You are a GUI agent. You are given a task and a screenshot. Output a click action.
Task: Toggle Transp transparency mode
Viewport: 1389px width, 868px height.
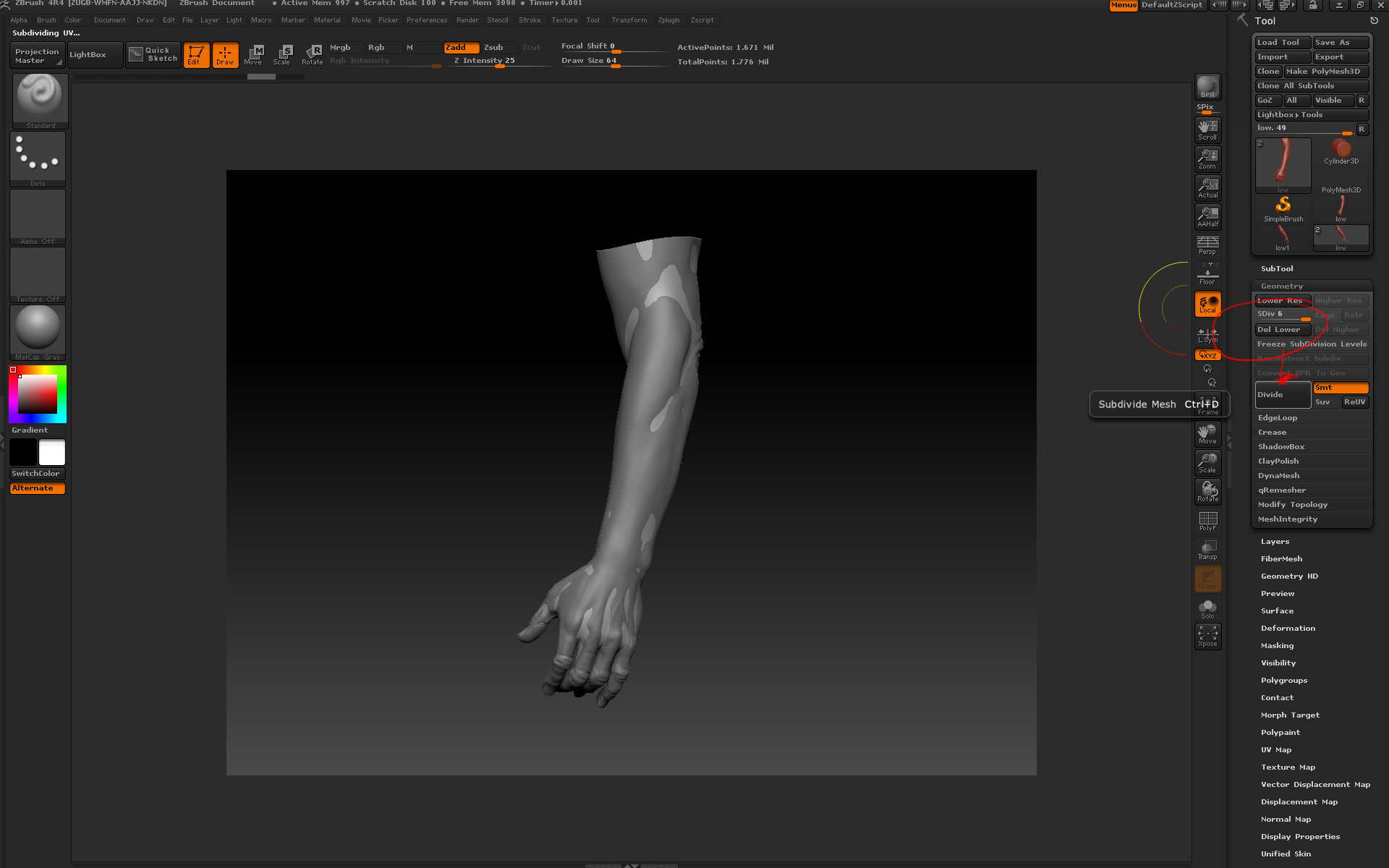1207,550
